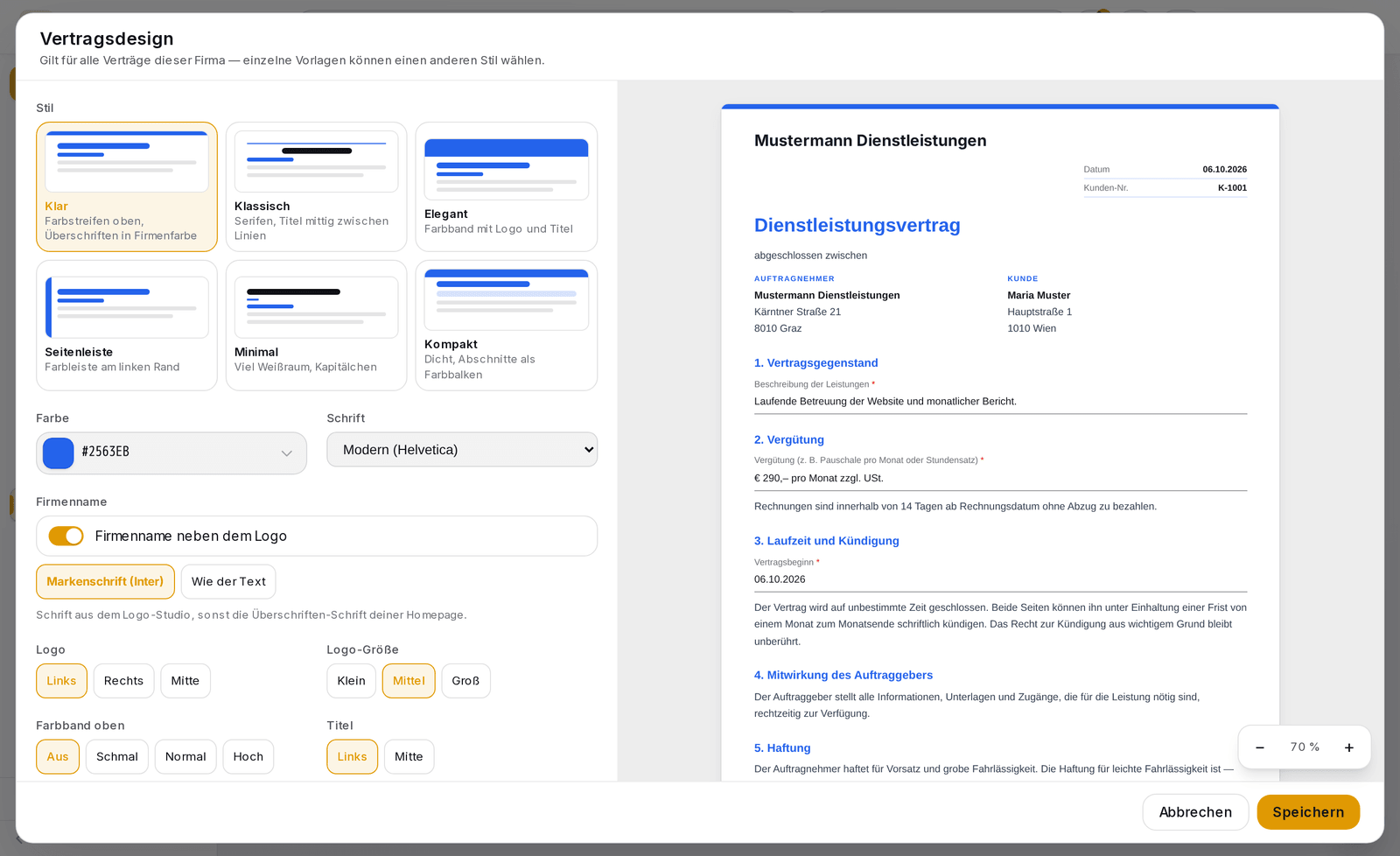Viewport: 1400px width, 856px height.
Task: Set Farbband oben to Hoch
Action: tap(248, 757)
